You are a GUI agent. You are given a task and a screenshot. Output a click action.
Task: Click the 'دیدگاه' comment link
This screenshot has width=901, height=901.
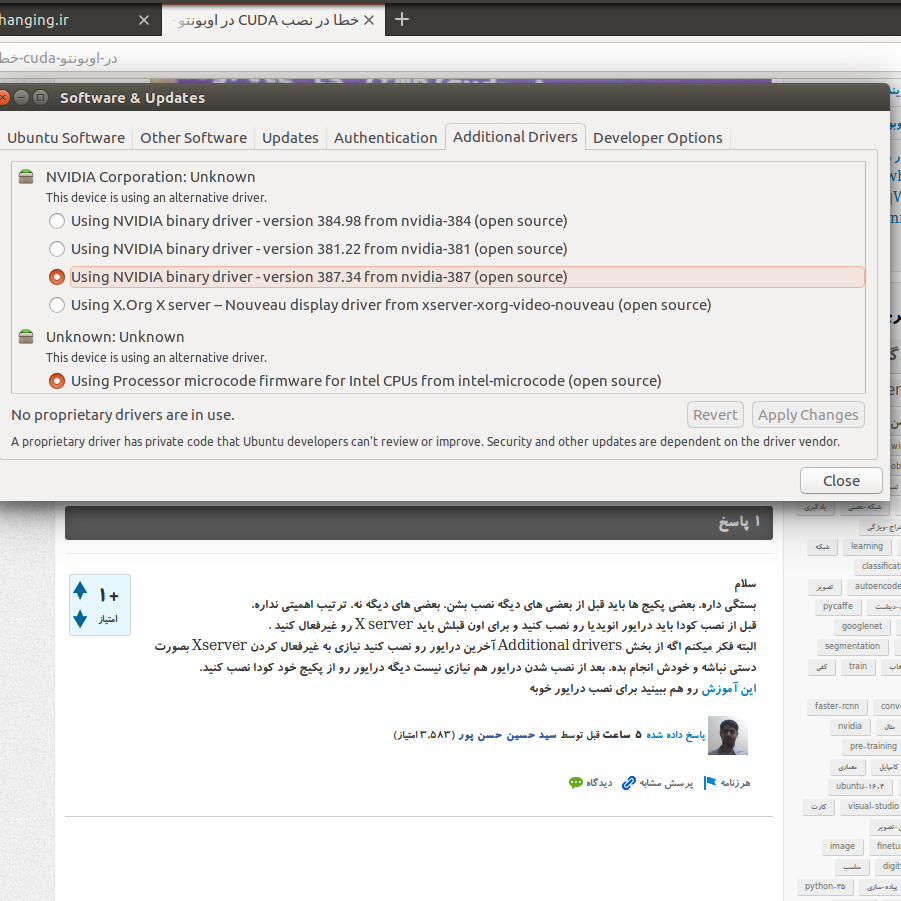point(599,783)
